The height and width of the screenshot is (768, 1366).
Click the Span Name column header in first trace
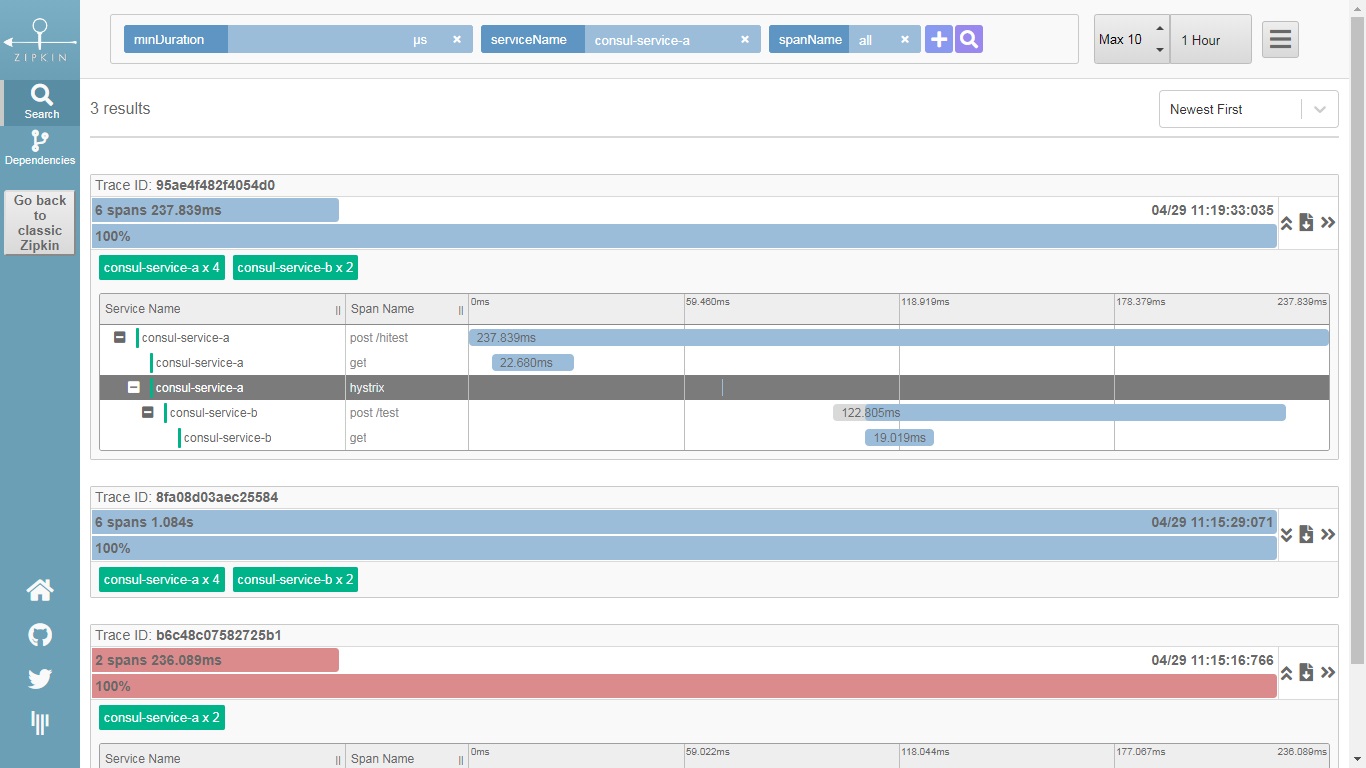(x=407, y=309)
